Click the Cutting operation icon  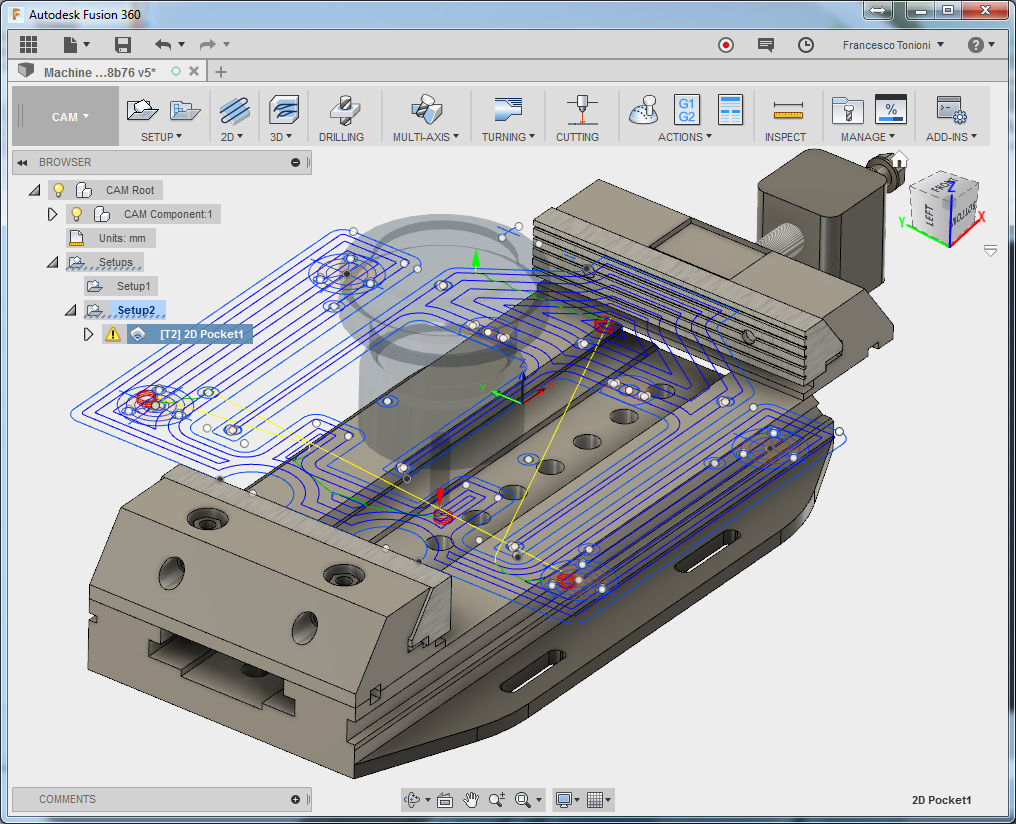[577, 109]
